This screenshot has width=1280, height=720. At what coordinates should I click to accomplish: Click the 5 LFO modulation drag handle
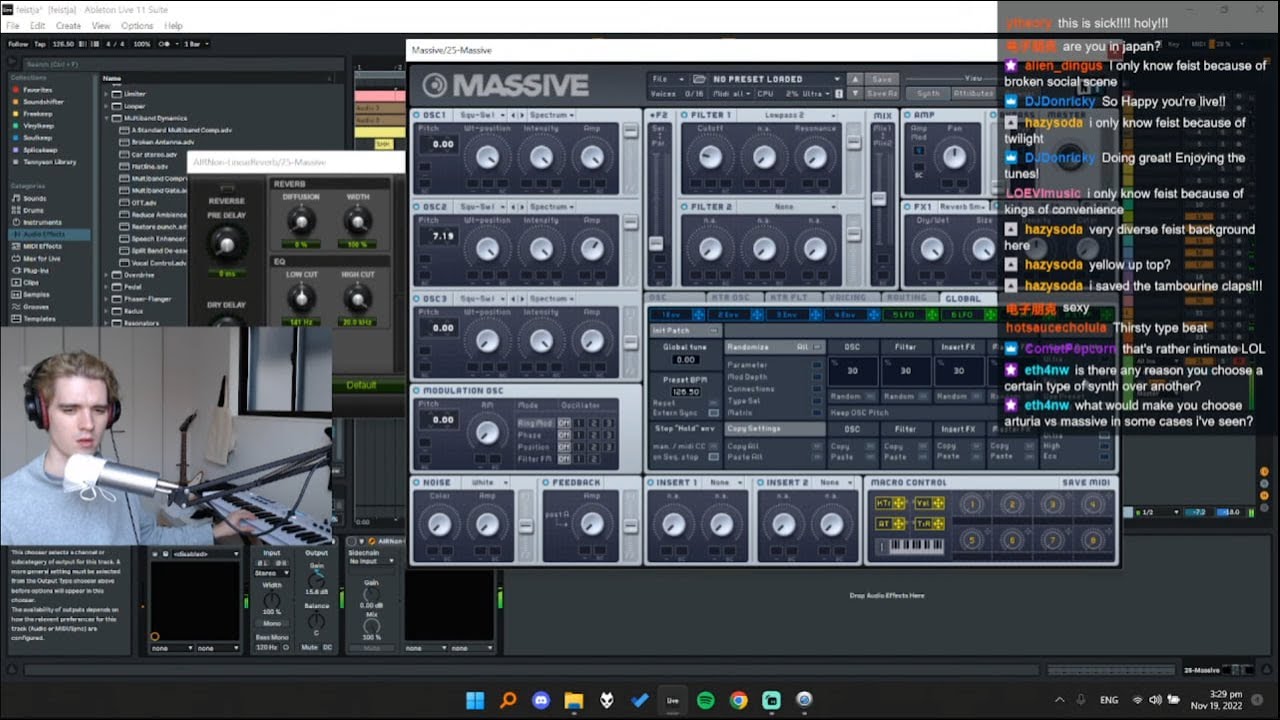click(934, 315)
